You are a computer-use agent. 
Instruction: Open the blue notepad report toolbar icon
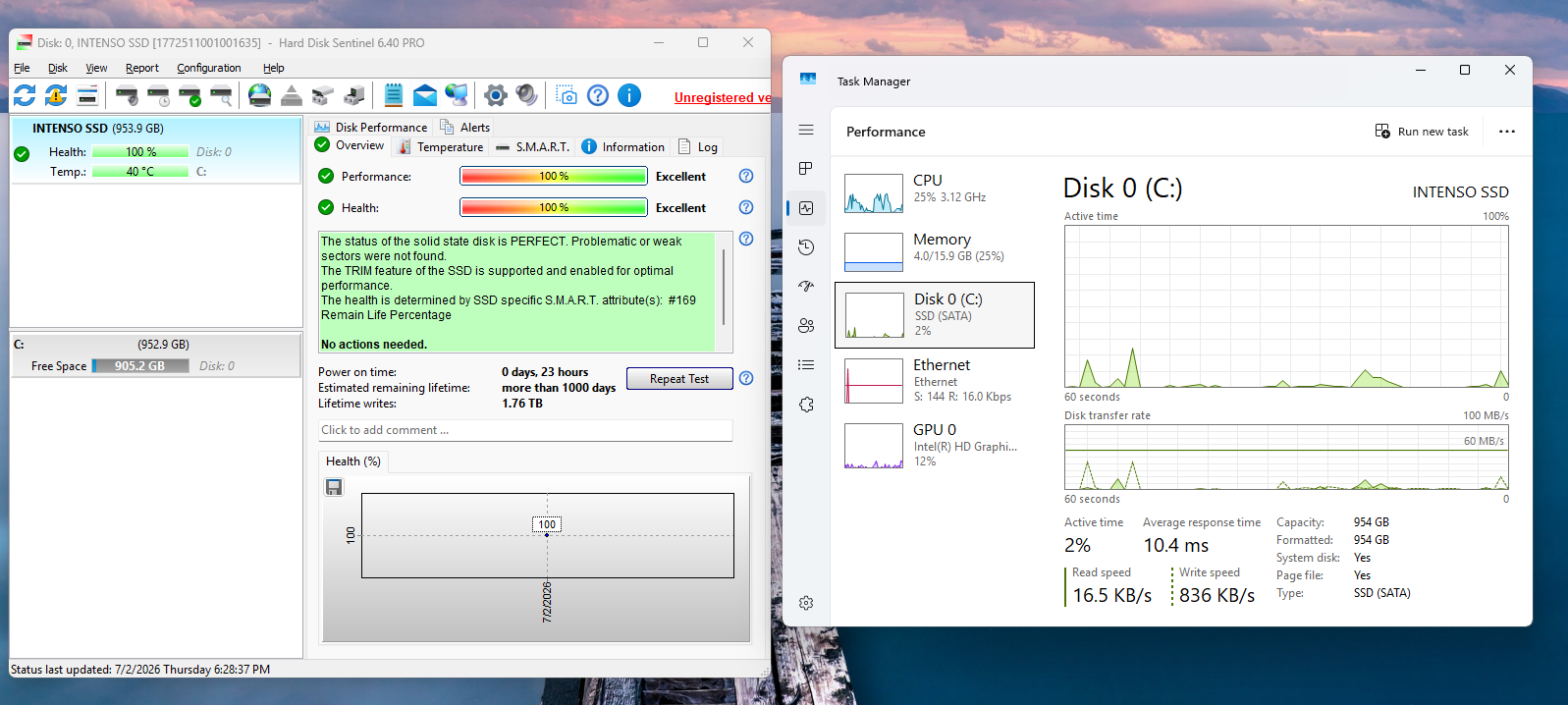394,95
